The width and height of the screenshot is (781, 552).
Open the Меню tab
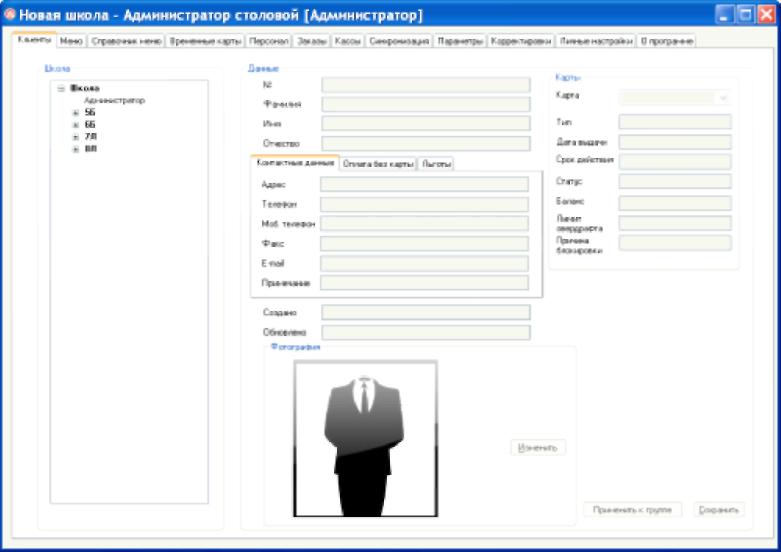click(71, 41)
